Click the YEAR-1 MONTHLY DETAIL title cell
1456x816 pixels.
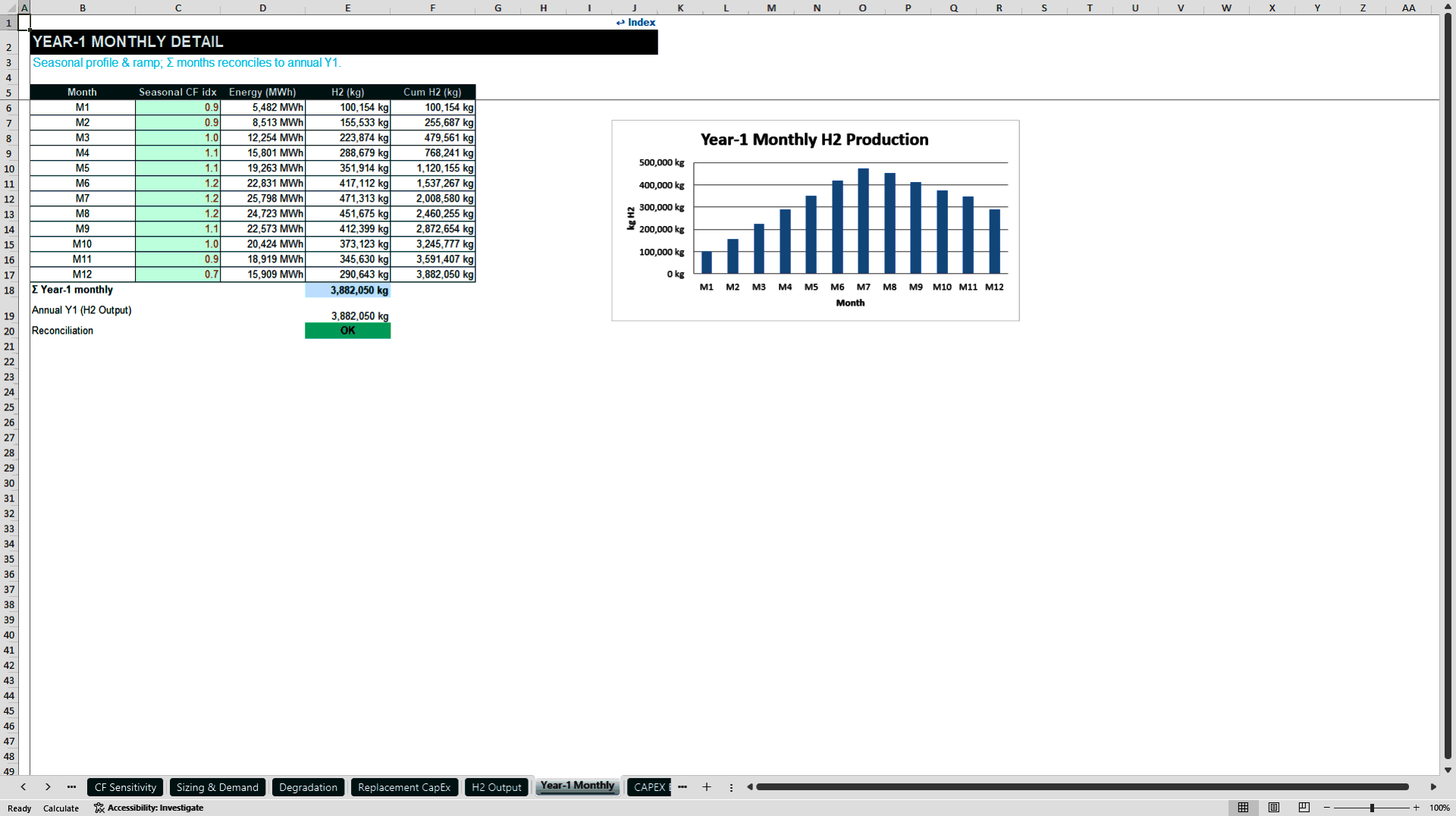(344, 42)
